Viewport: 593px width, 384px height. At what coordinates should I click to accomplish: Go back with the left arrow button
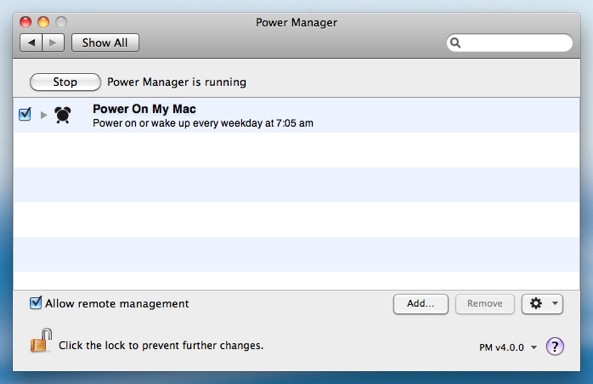(31, 43)
